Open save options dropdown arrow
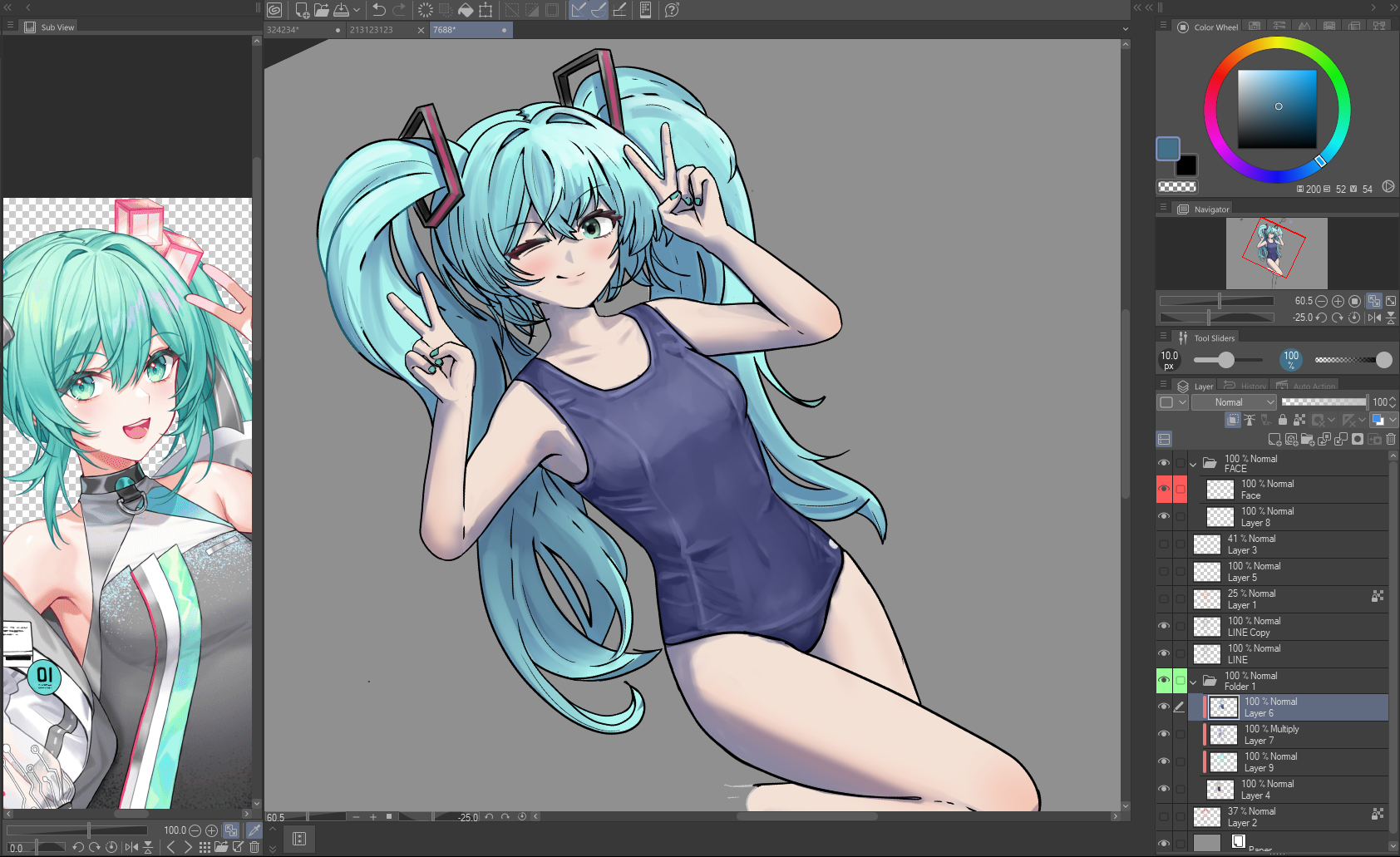The height and width of the screenshot is (857, 1400). [357, 10]
